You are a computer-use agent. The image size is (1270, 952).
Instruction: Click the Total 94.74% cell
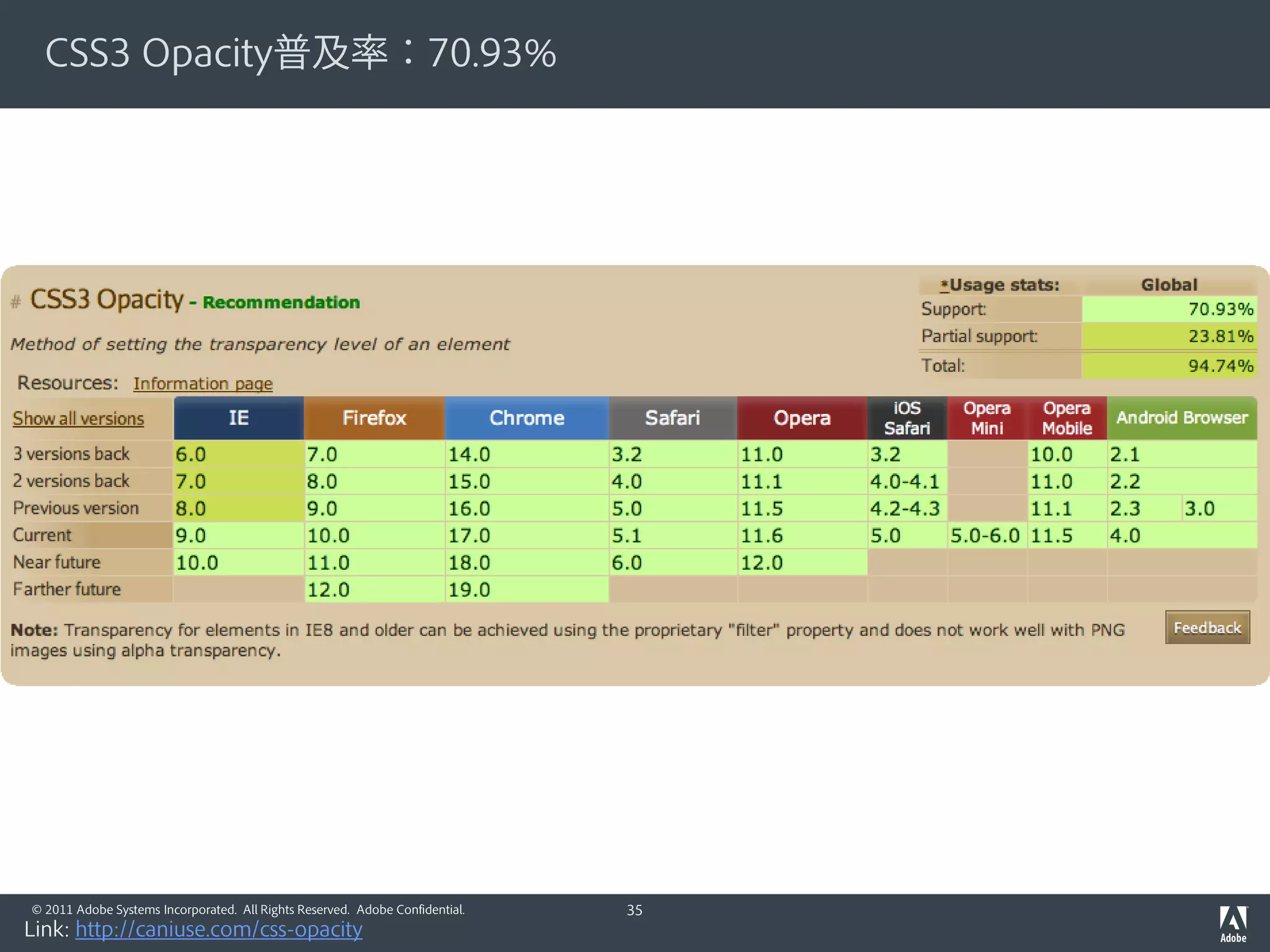pyautogui.click(x=1169, y=366)
